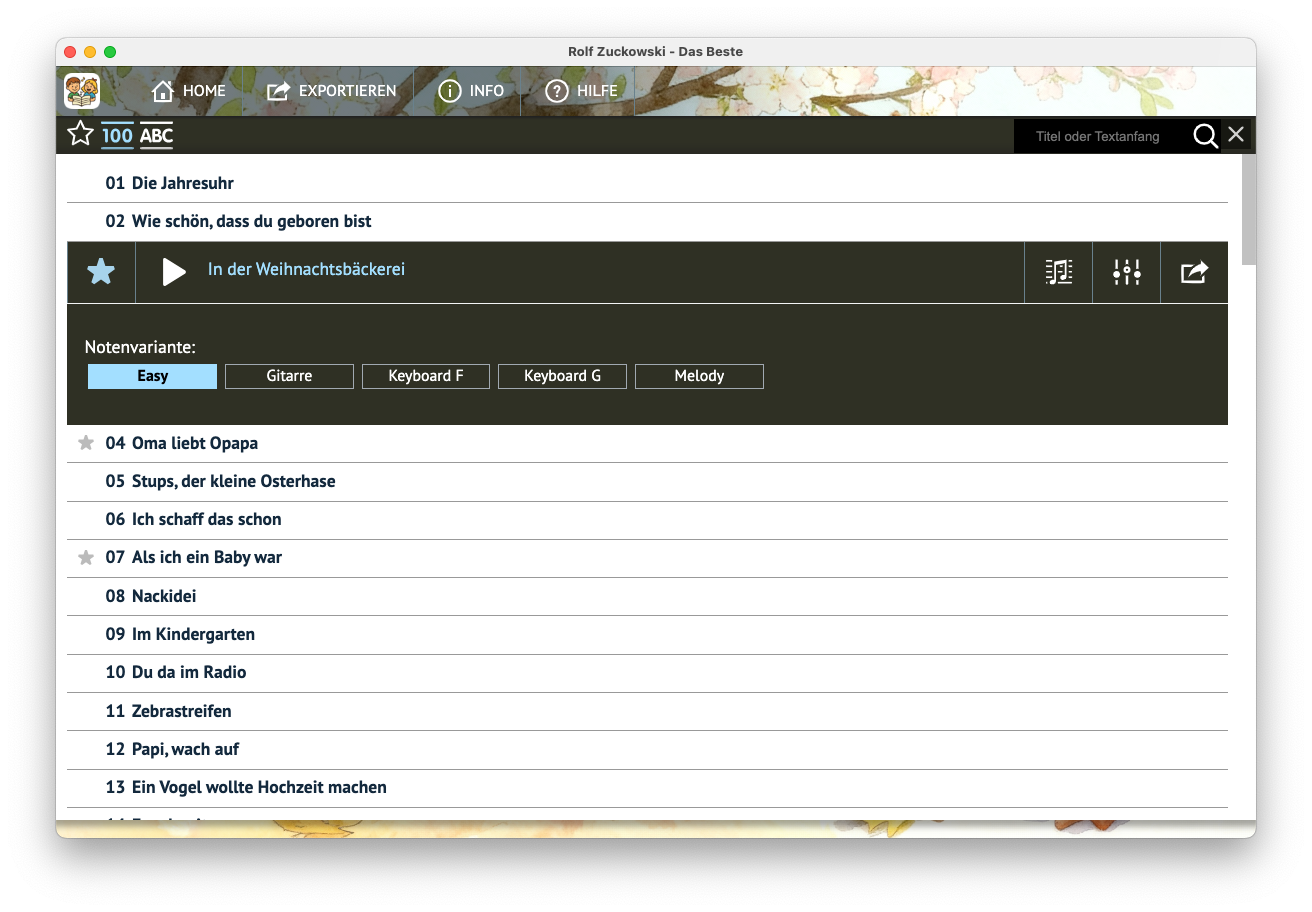This screenshot has height=912, width=1312.
Task: Expand song 05 Stups, der kleine Osterhase
Action: (234, 481)
